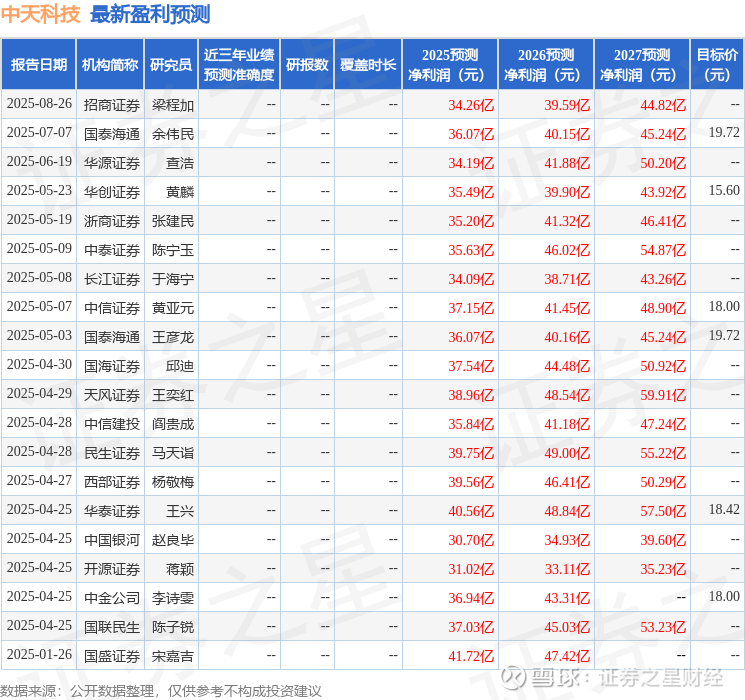Select 民生证券 institution cell
Image resolution: width=745 pixels, height=700 pixels.
[x=112, y=453]
